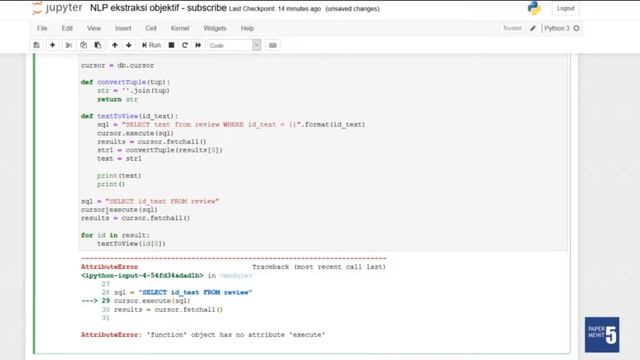The height and width of the screenshot is (360, 640).
Task: Cut selected cells with the scissors icon
Action: tap(69, 45)
